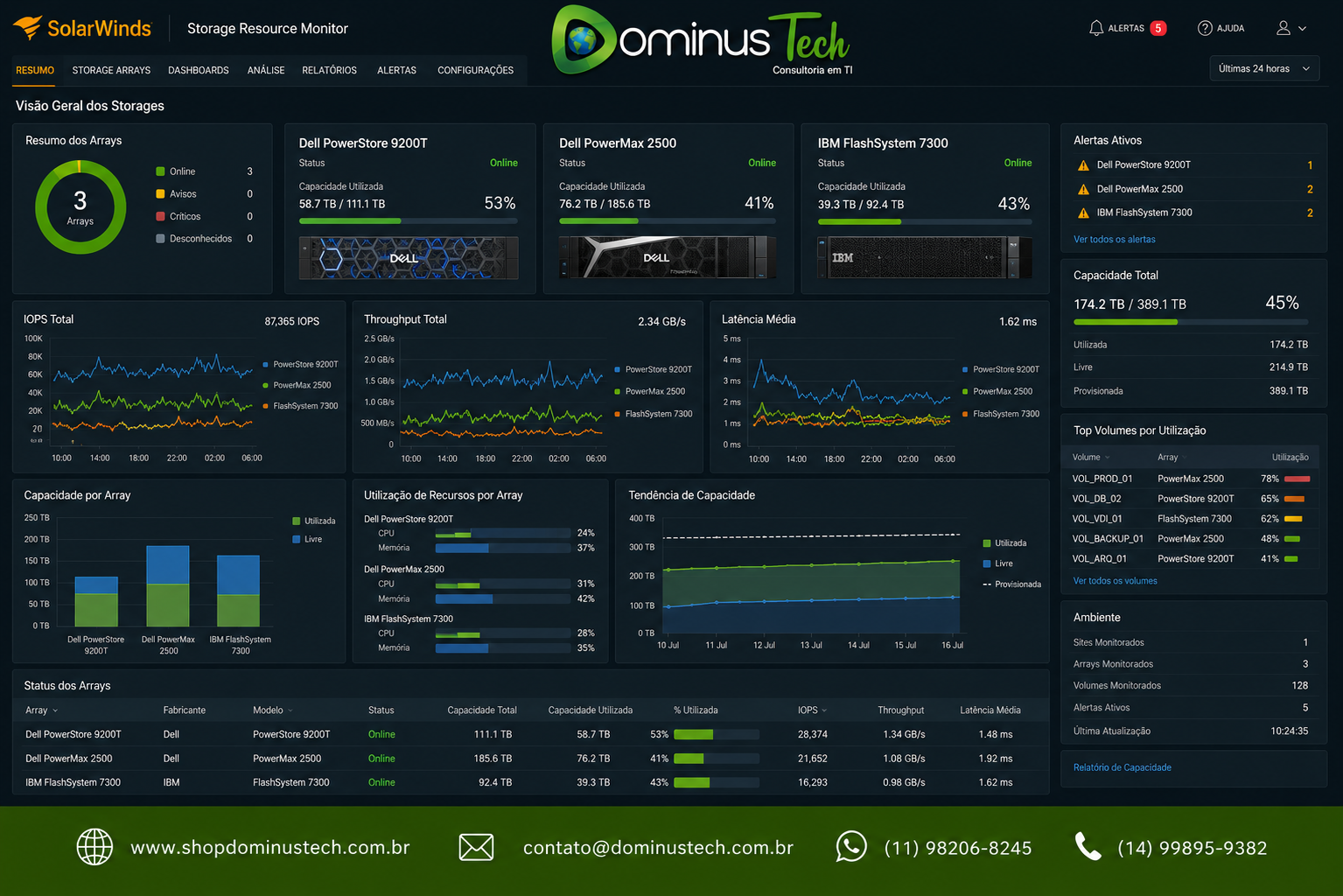Open the user profile icon
Viewport: 1343px width, 896px height.
(1284, 28)
